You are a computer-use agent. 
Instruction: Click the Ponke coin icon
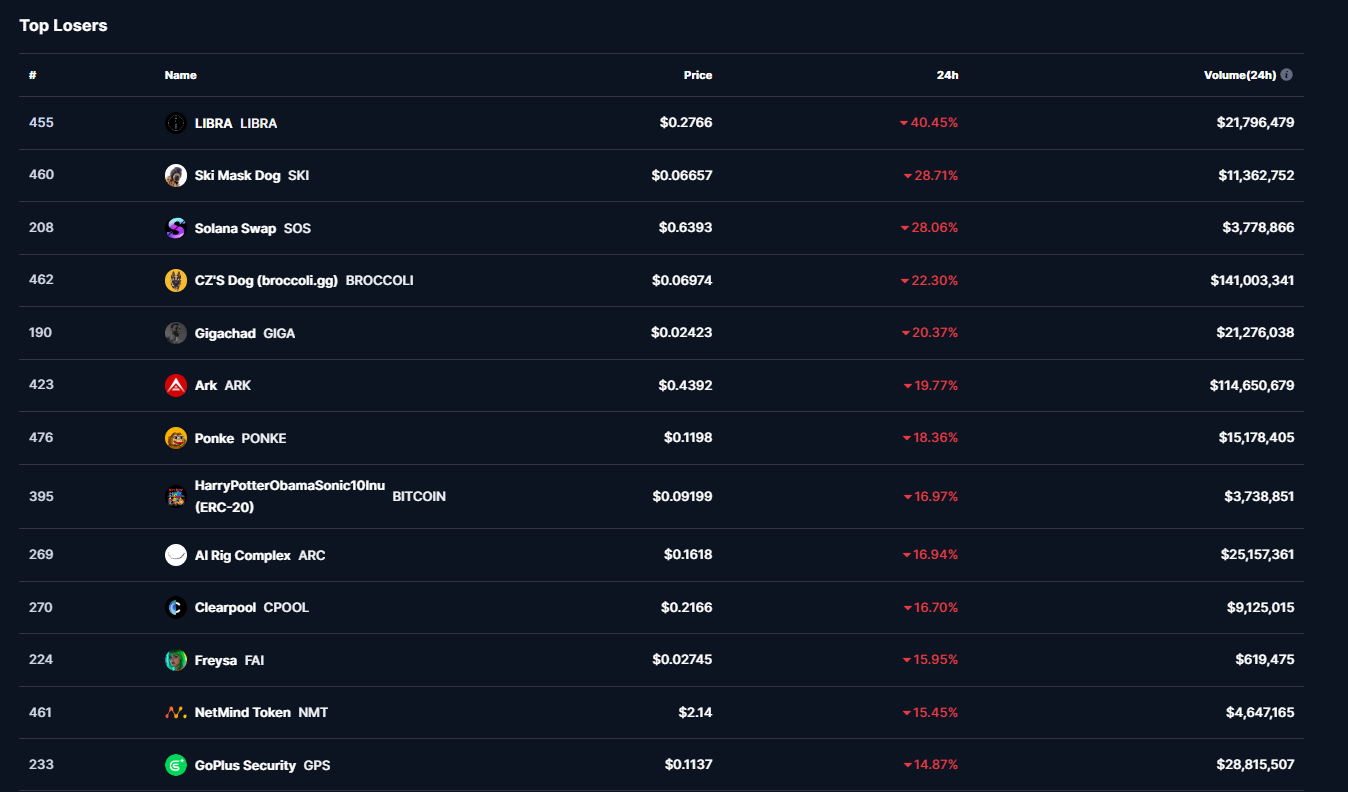point(175,438)
